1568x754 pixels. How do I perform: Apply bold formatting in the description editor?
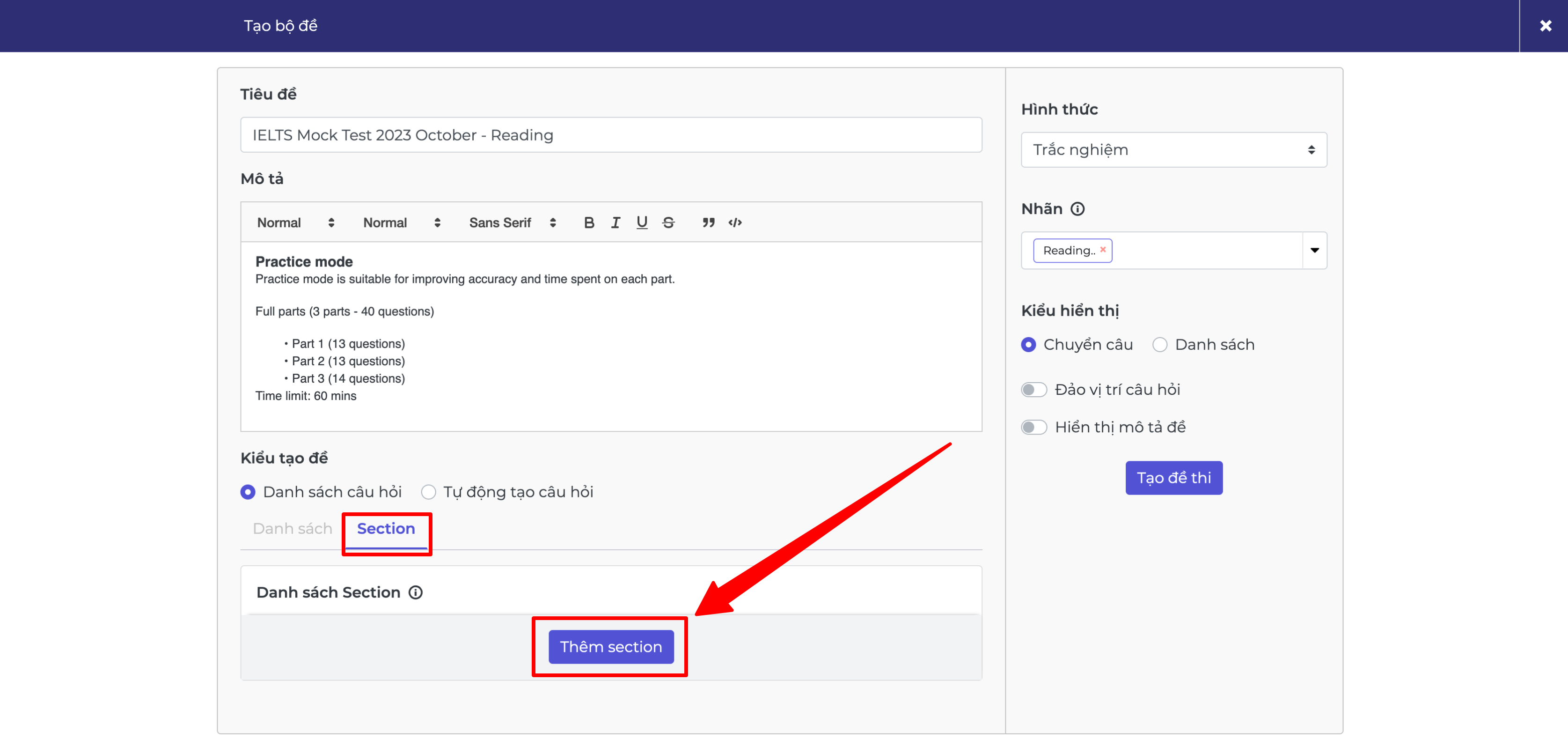click(x=588, y=223)
